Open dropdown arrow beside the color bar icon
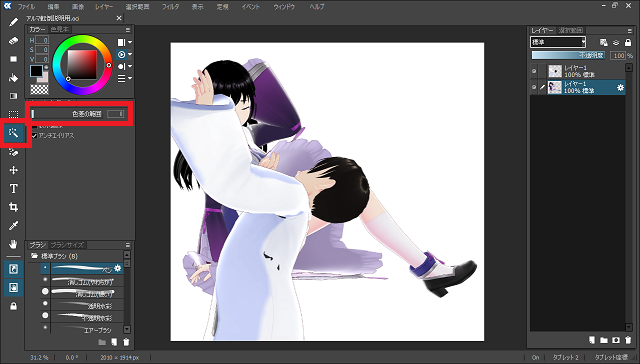Image resolution: width=640 pixels, height=364 pixels. 130,42
